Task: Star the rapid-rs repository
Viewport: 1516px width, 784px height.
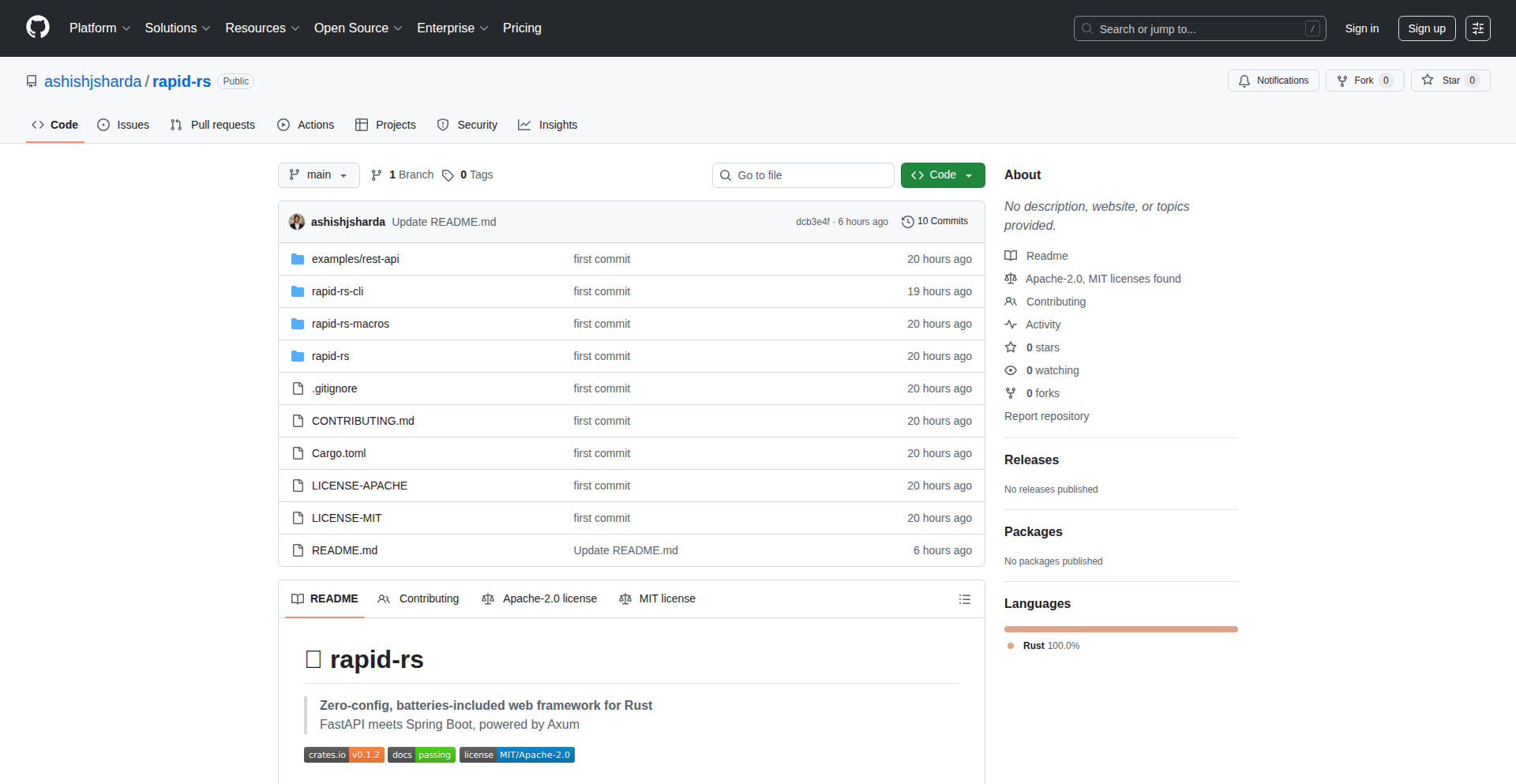Action: coord(1450,81)
